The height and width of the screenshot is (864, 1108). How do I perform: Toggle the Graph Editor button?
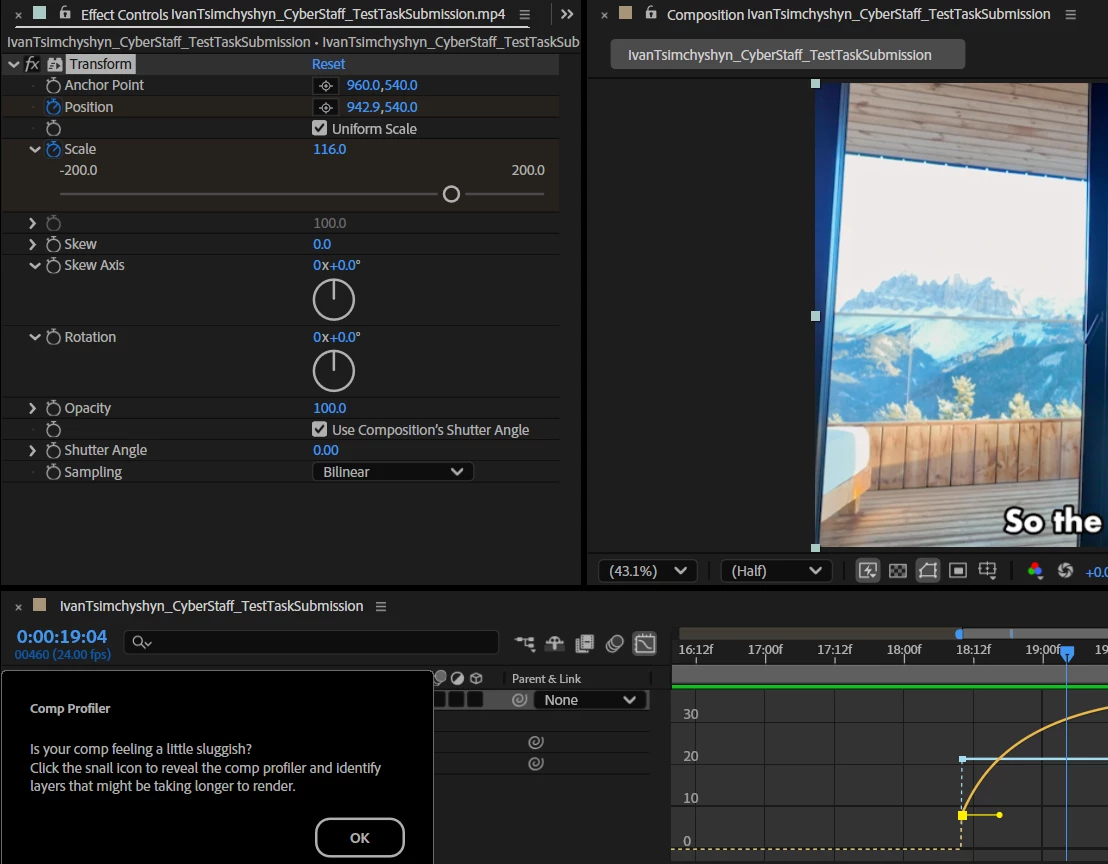pos(644,643)
